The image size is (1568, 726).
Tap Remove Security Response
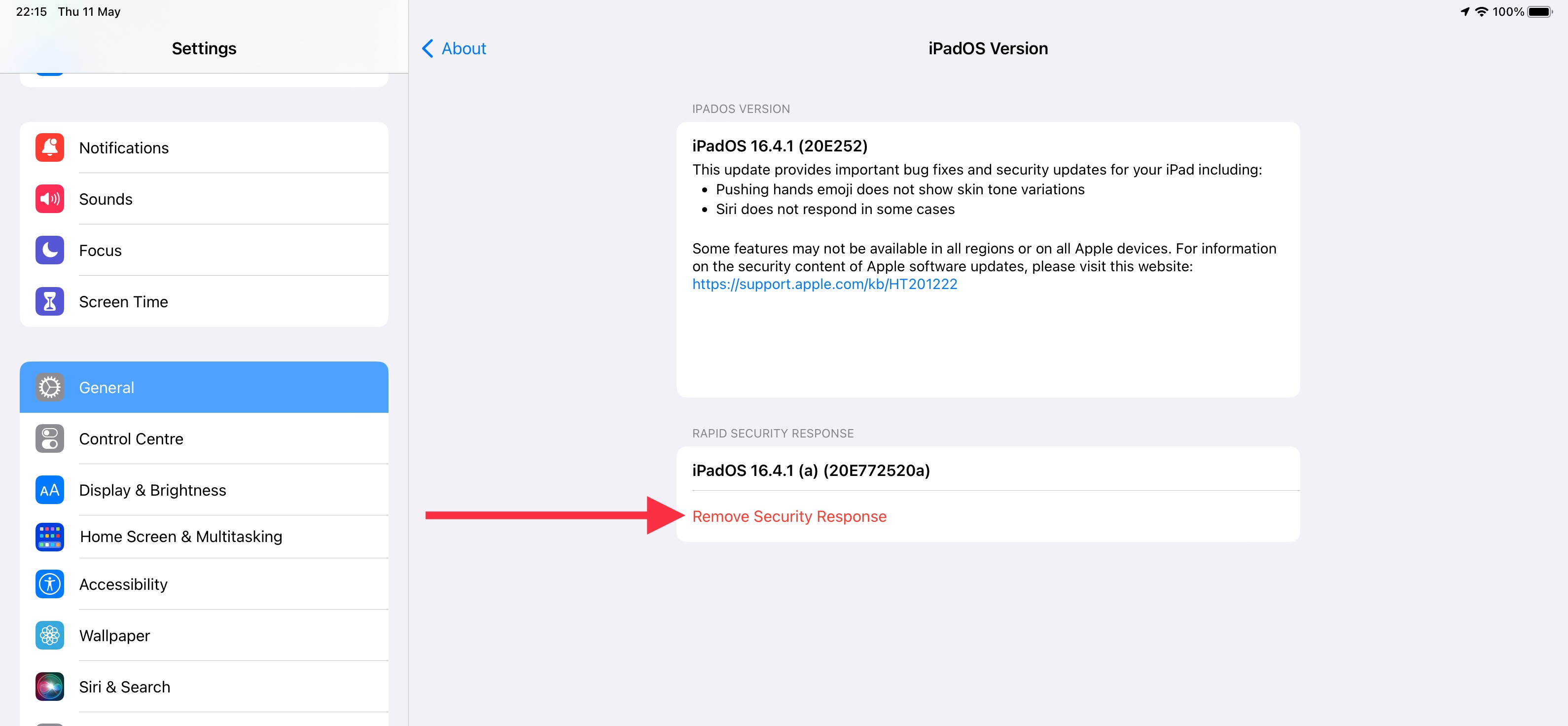coord(789,516)
